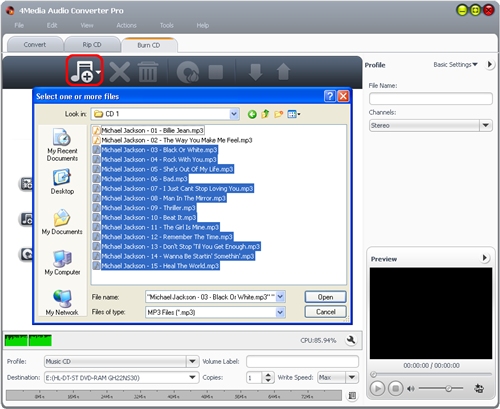This screenshot has height=409, width=500.
Task: Click the preview snapshot settings icon
Action: [x=479, y=388]
